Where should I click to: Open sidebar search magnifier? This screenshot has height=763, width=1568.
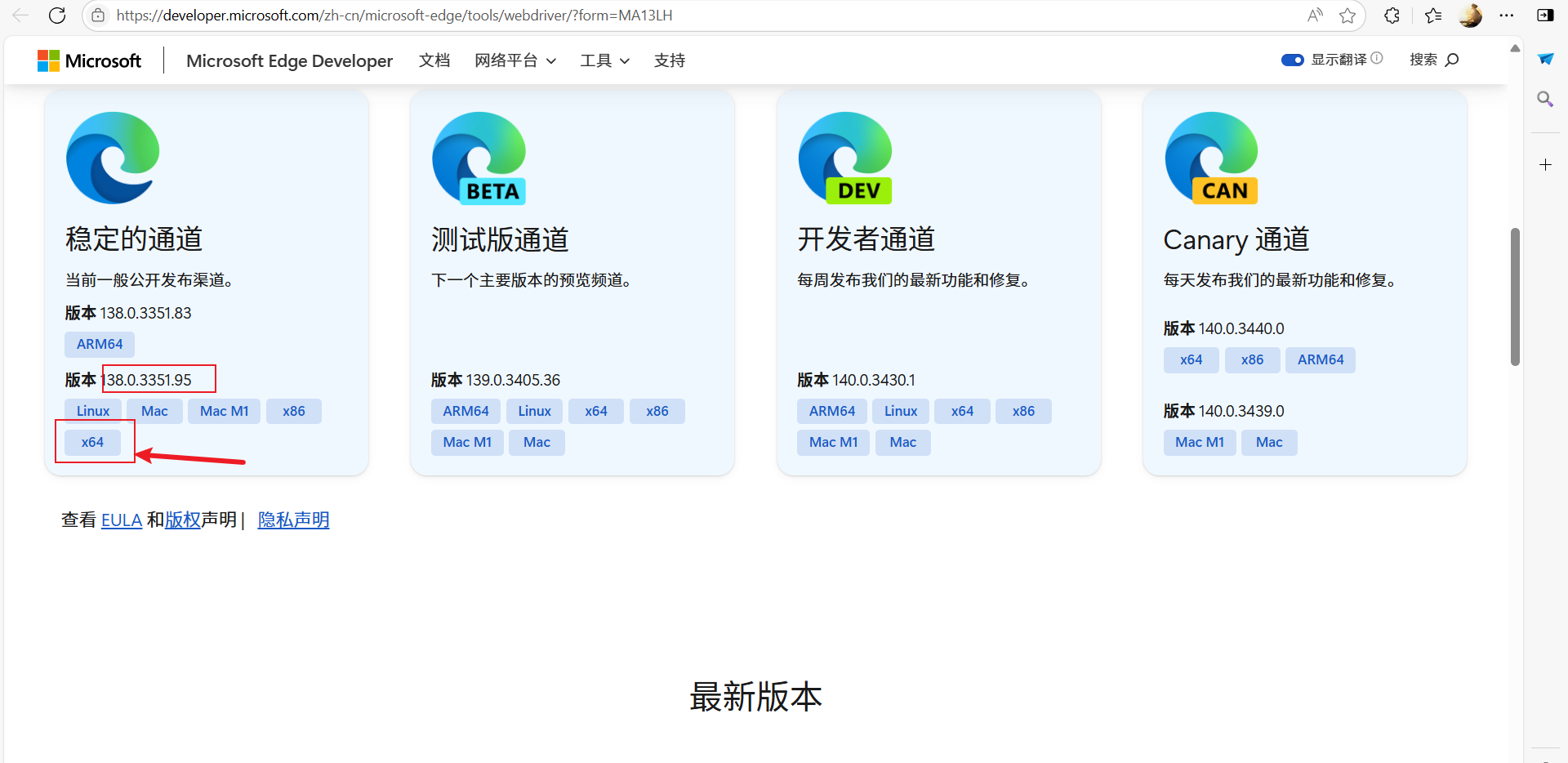tap(1545, 99)
